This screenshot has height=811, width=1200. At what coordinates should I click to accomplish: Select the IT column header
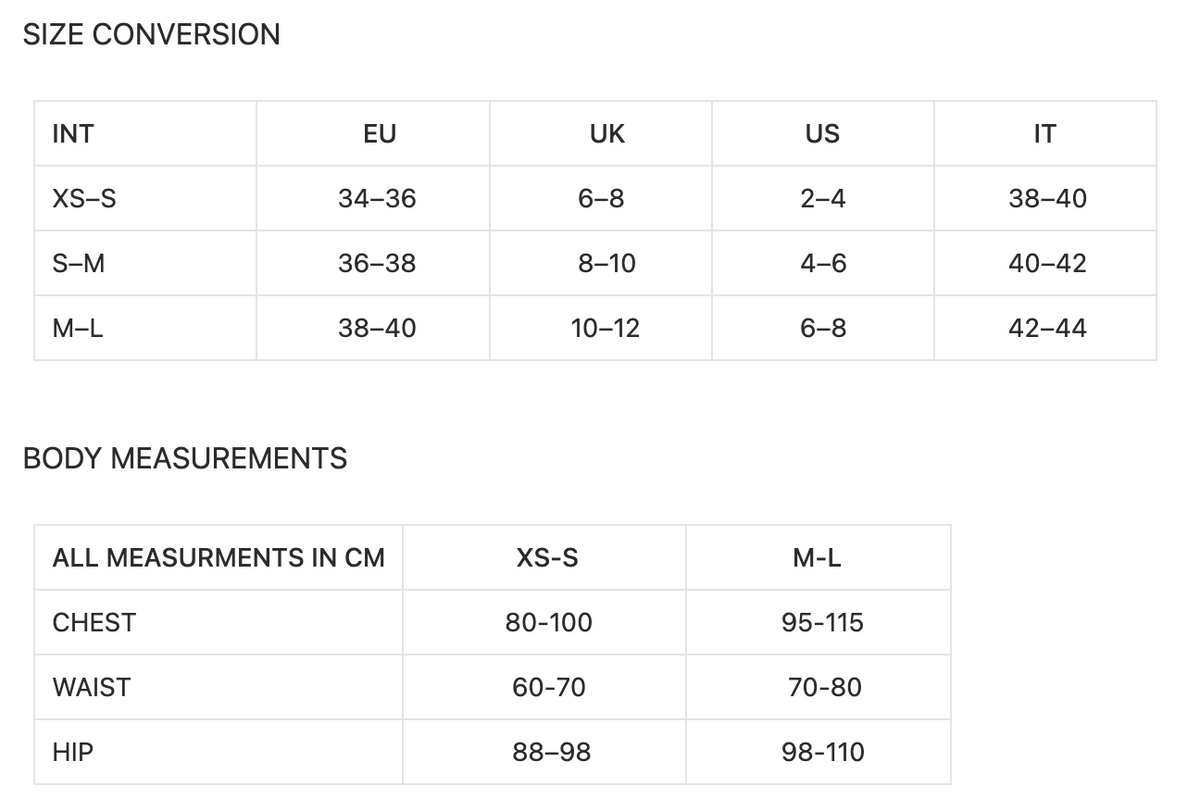[1045, 134]
